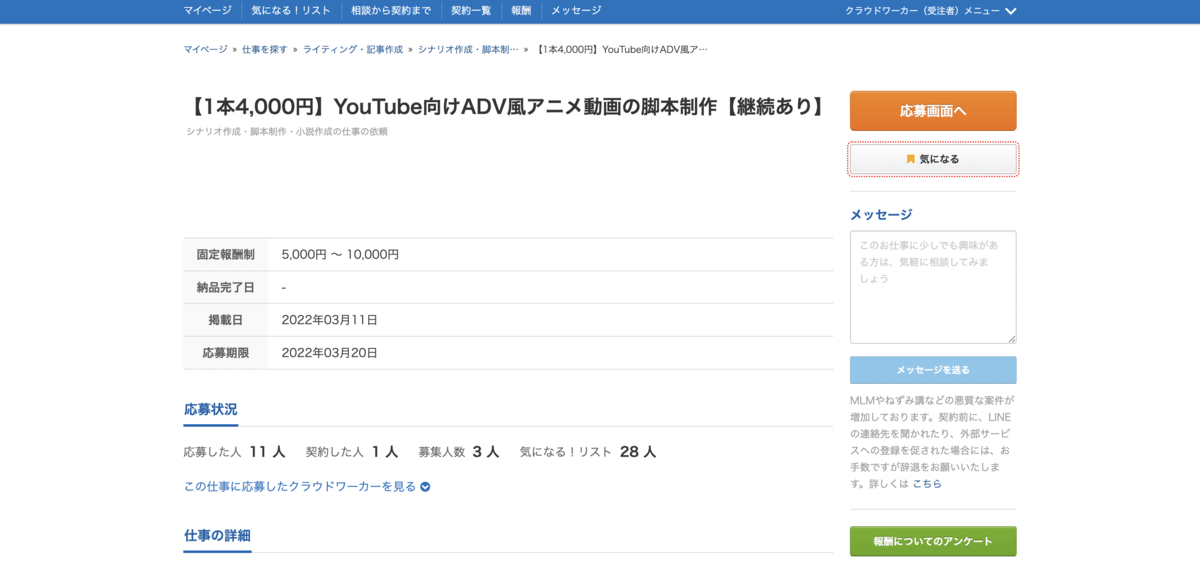Screen dimensions: 1200x563
Task: Click the 納品完了日 row label
Action: (x=225, y=287)
